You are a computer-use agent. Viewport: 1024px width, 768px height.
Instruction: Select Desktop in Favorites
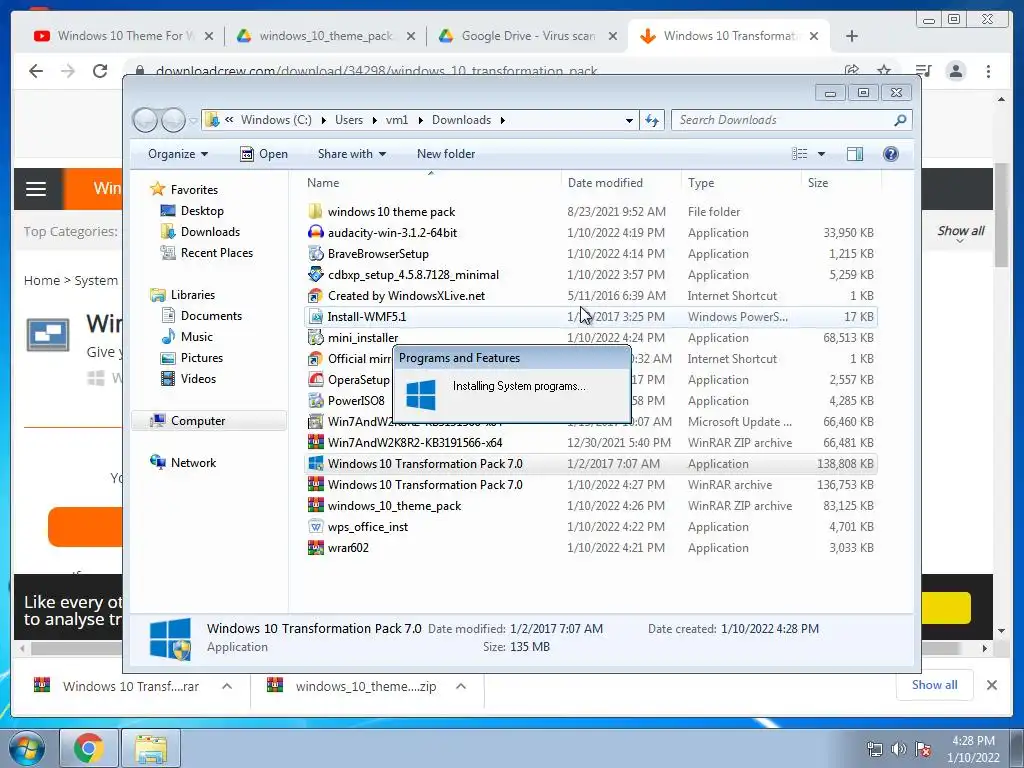click(202, 211)
